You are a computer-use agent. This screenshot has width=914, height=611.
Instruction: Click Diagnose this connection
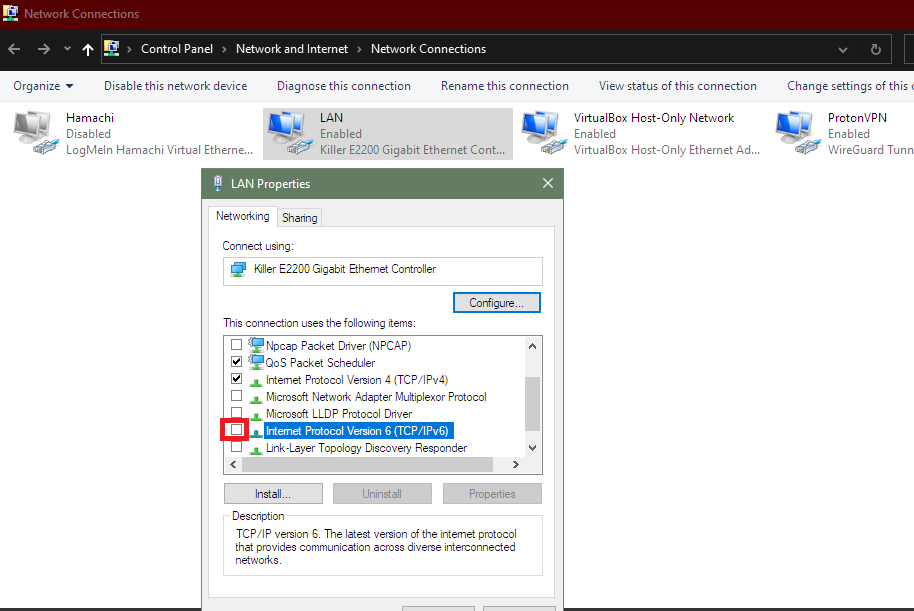[344, 86]
